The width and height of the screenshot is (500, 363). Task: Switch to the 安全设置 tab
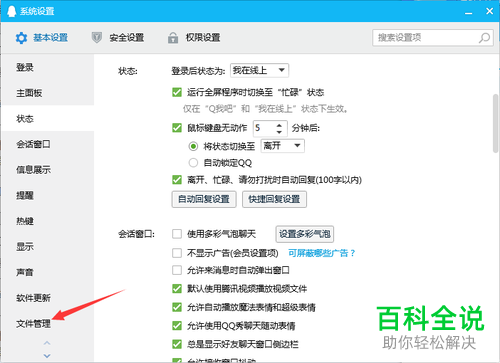pos(118,38)
